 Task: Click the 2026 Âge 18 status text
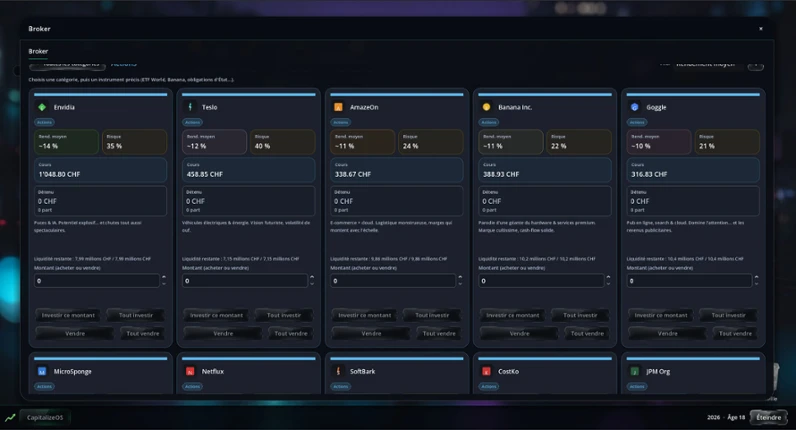pos(726,417)
